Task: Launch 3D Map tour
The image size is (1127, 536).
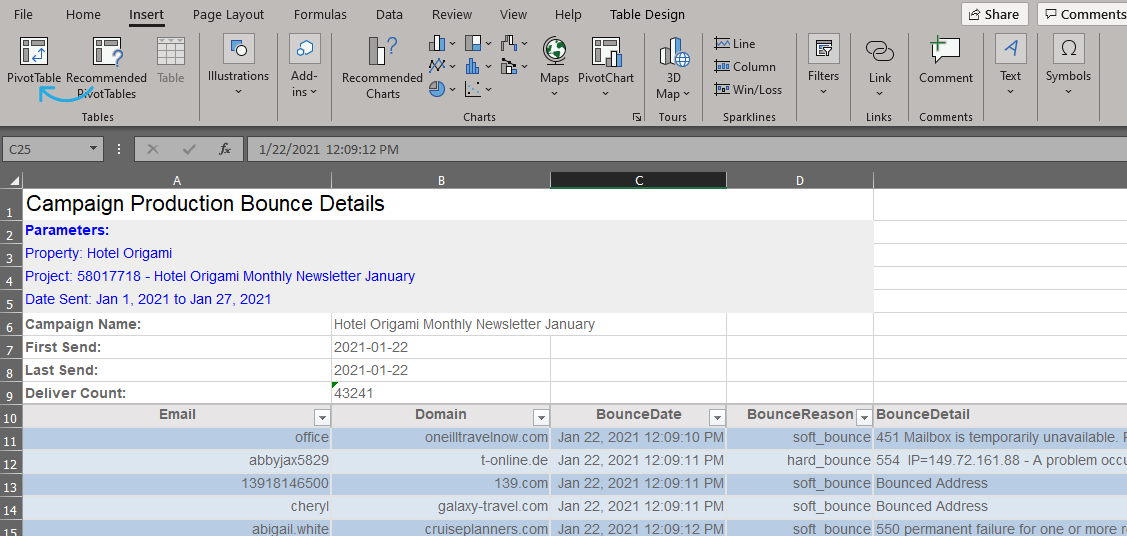Action: 673,67
